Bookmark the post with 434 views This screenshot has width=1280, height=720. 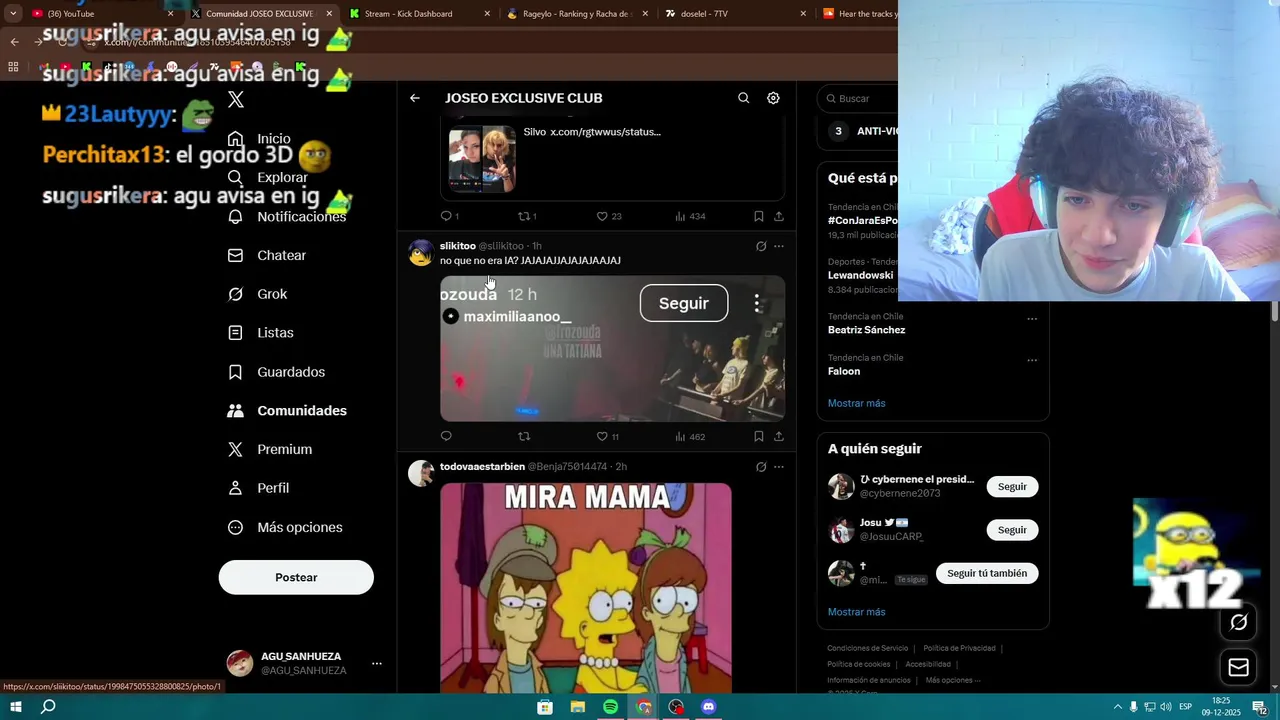coord(758,216)
